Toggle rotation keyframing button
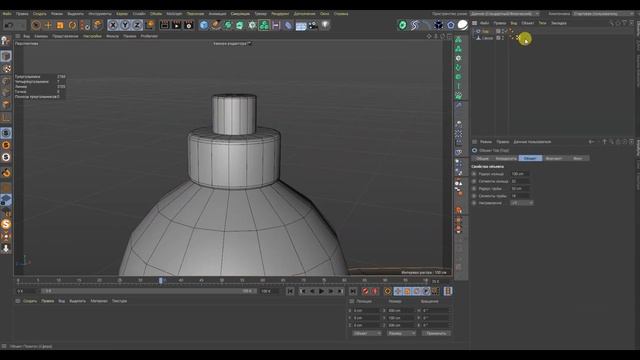The height and width of the screenshot is (360, 640). (416, 291)
